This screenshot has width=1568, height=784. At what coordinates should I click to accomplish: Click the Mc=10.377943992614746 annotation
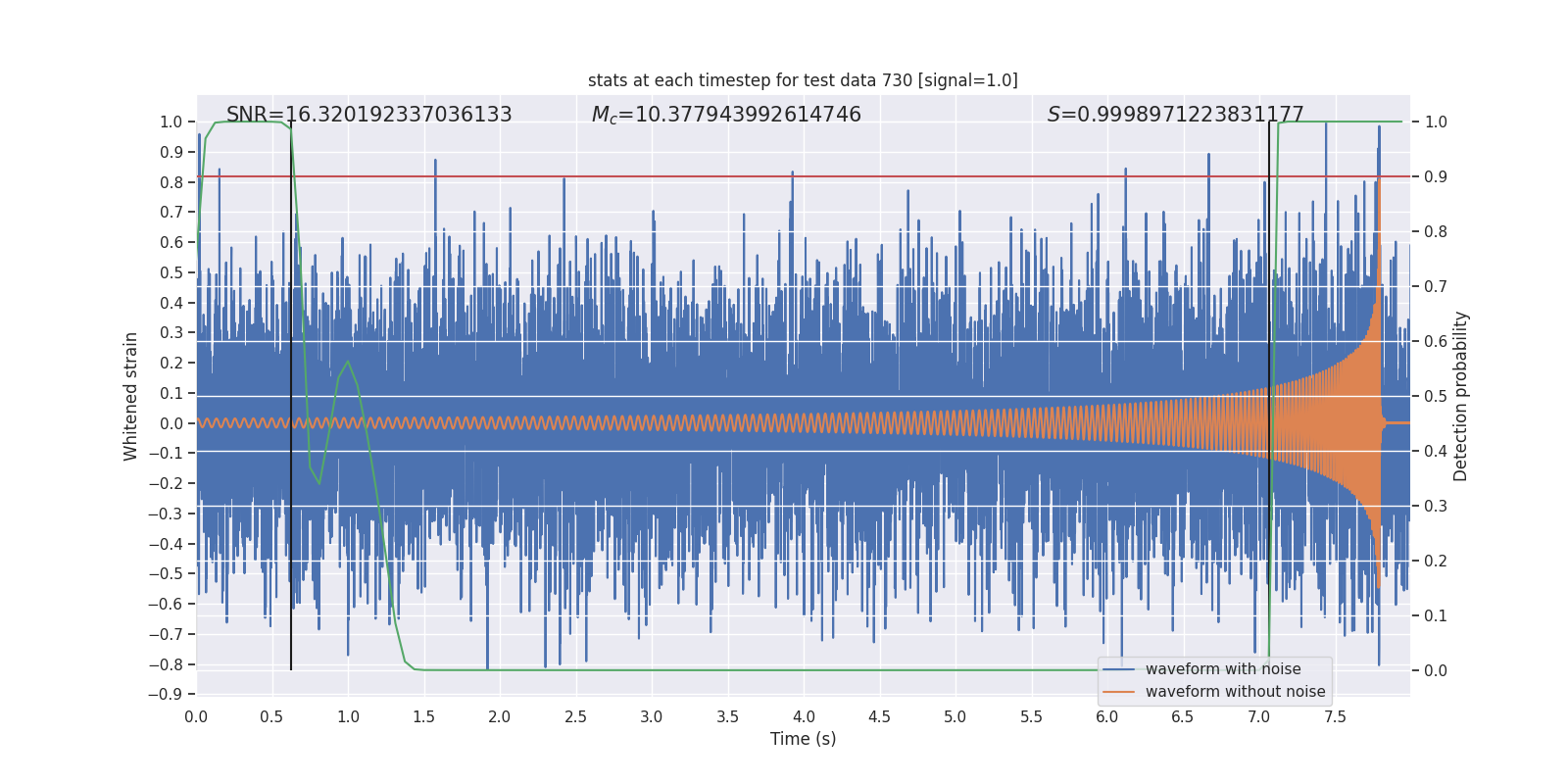726,115
